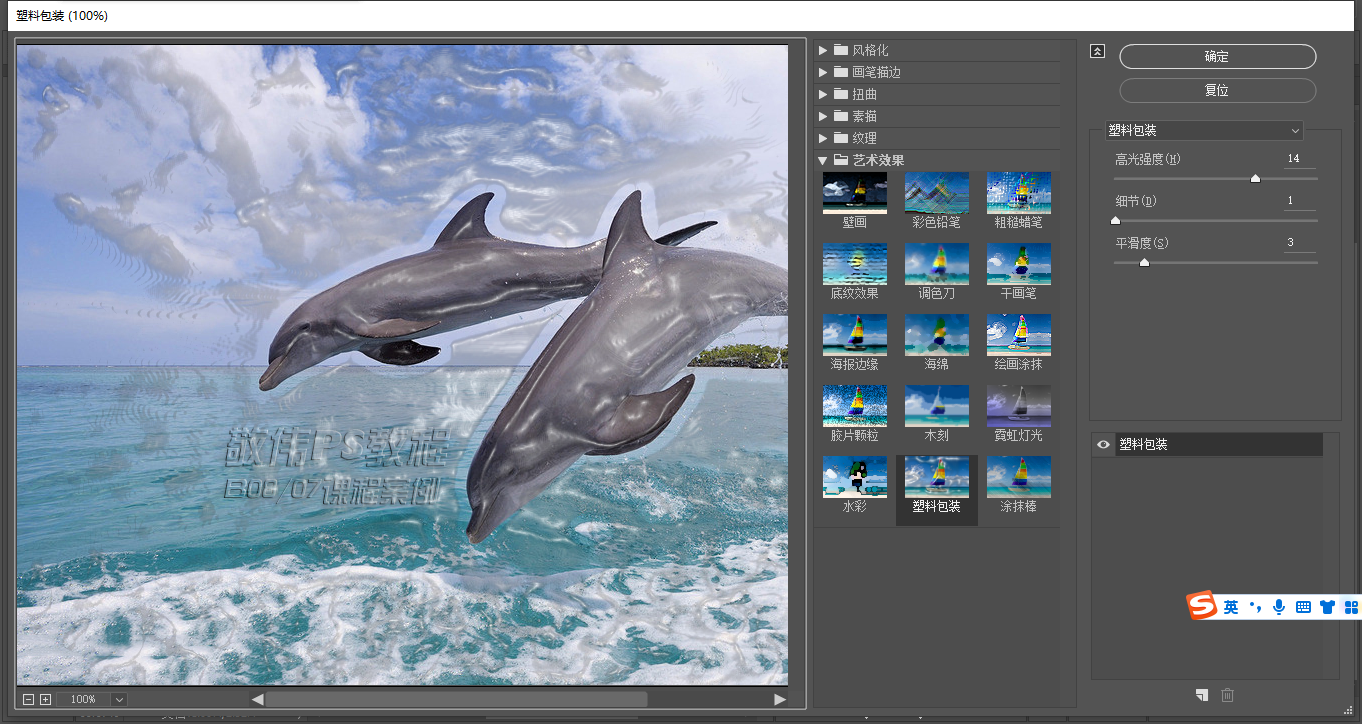Click the 确定 button
The image size is (1362, 724).
[1217, 57]
